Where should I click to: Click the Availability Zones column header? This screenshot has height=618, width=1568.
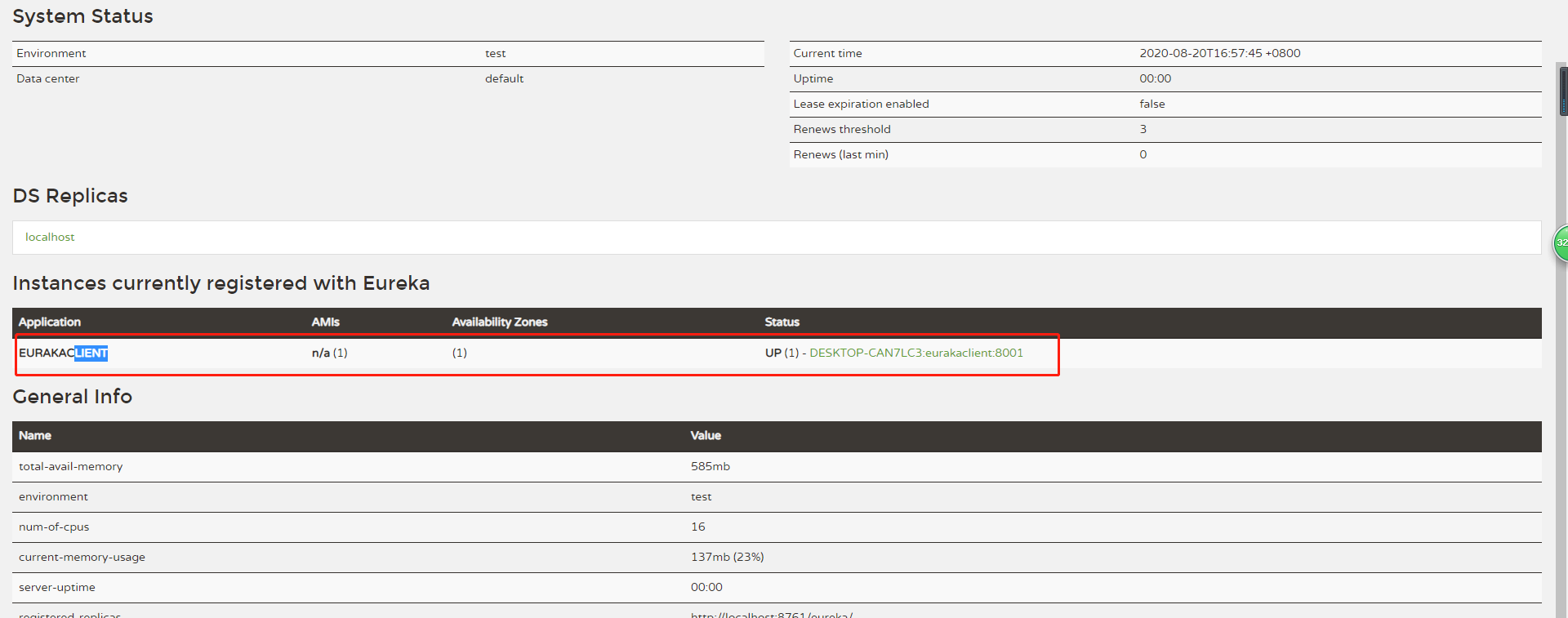click(x=500, y=322)
